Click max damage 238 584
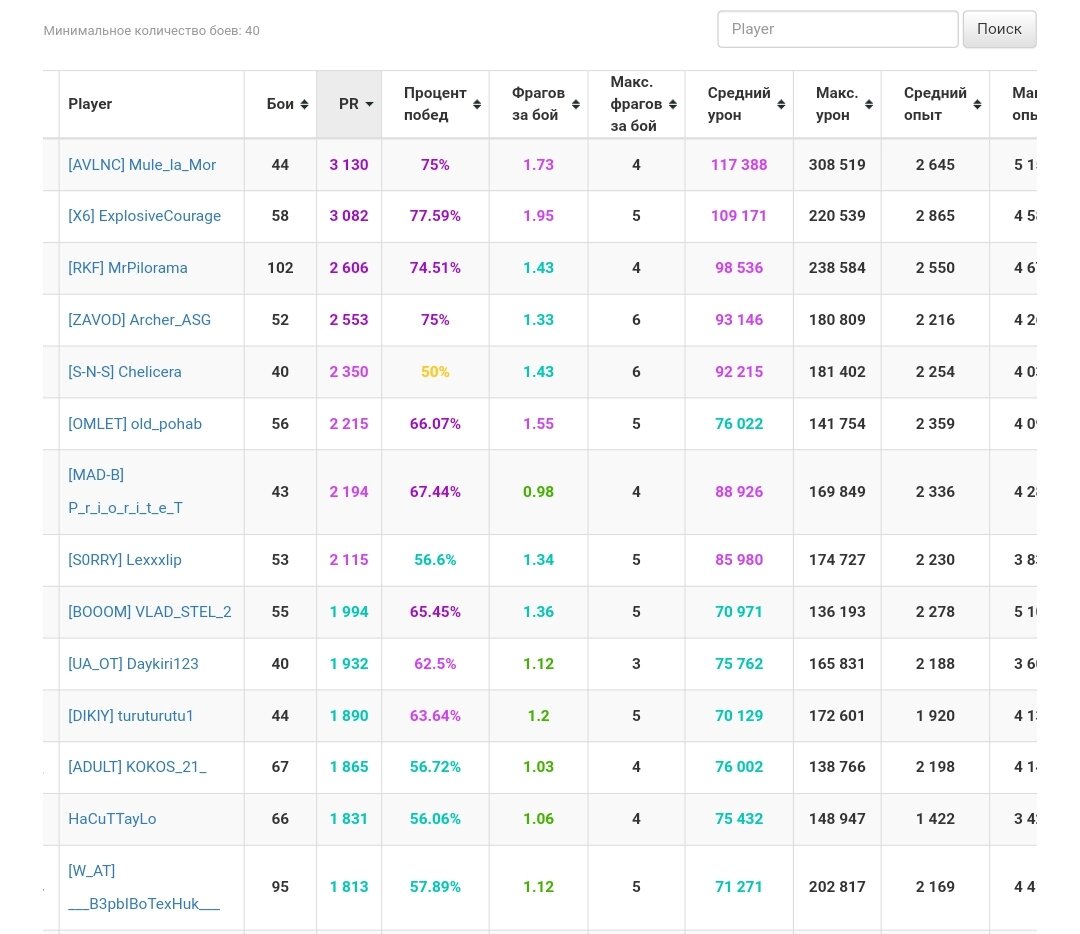Image resolution: width=1080 pixels, height=934 pixels. (x=837, y=267)
